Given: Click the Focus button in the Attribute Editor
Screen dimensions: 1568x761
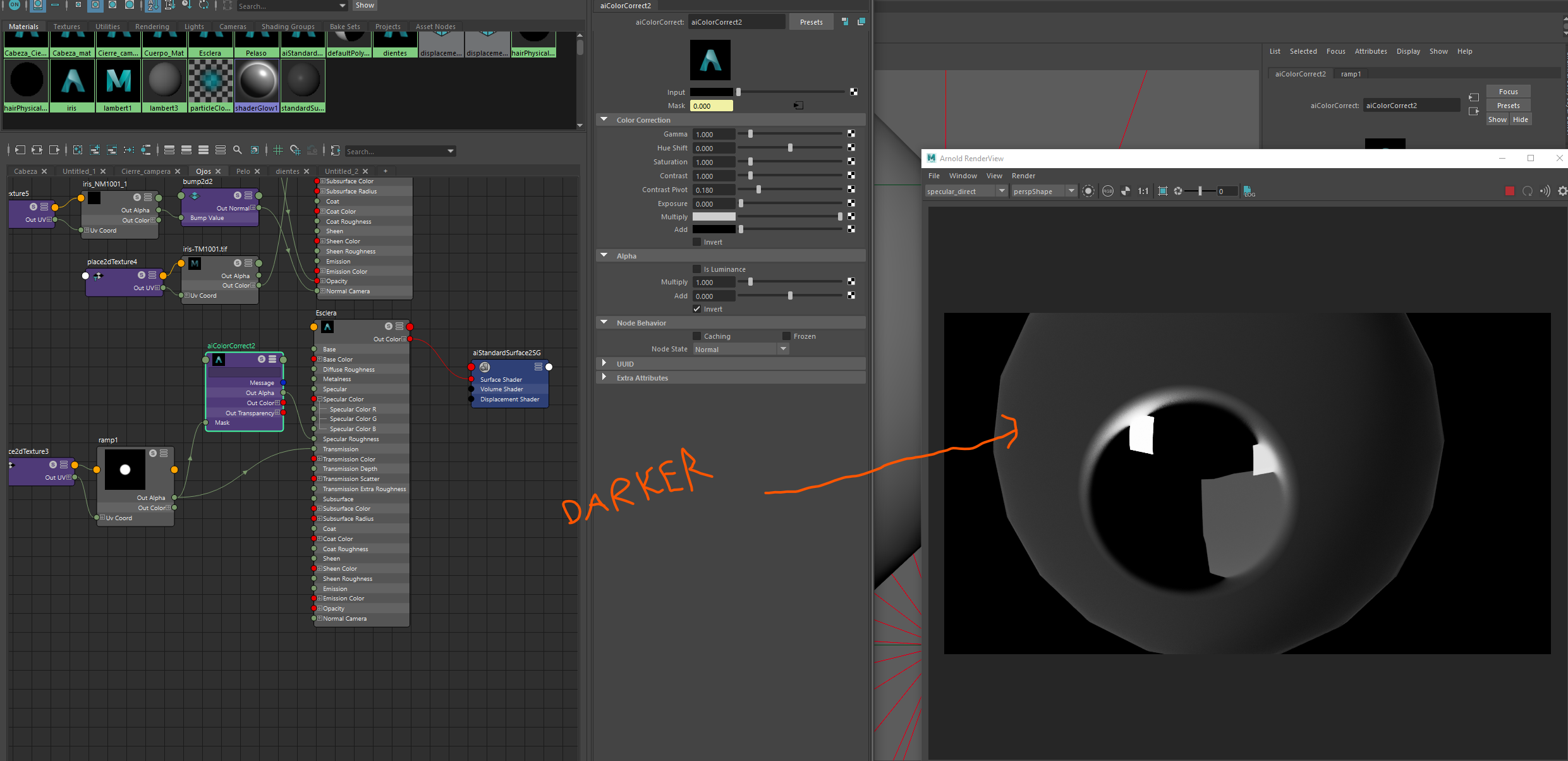Looking at the screenshot, I should point(1508,91).
